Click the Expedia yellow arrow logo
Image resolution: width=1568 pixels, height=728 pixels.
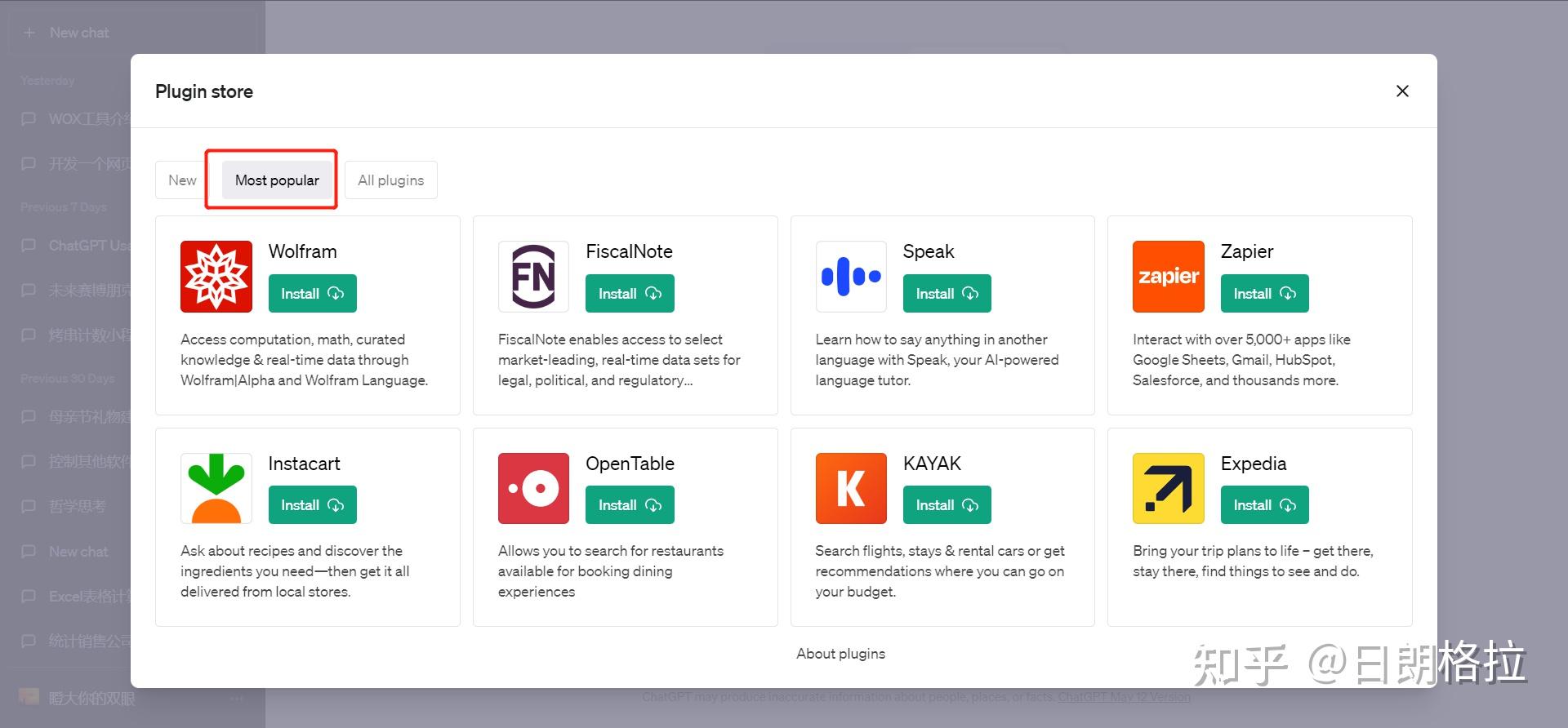pyautogui.click(x=1169, y=488)
